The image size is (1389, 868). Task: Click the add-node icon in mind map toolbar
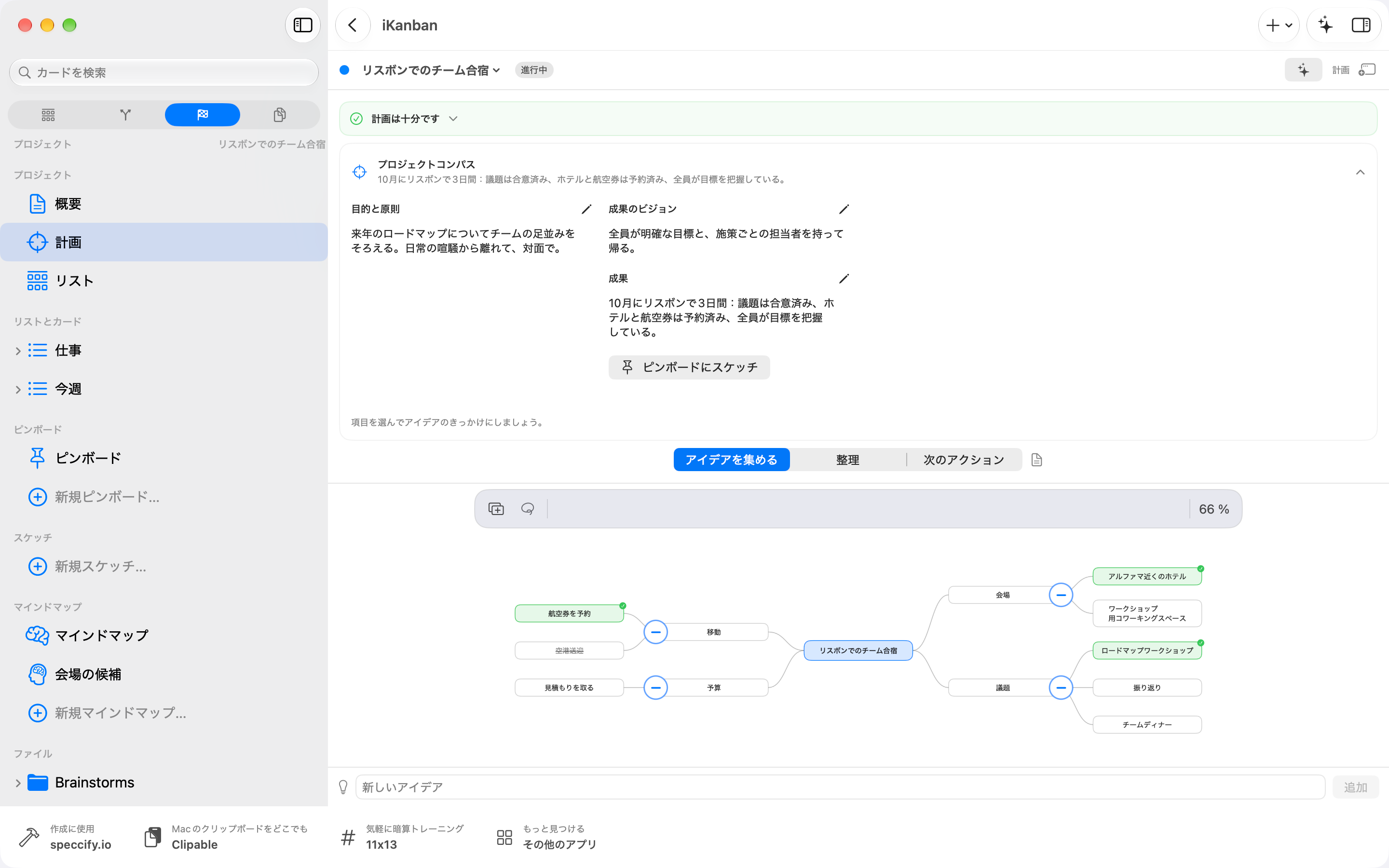coord(496,509)
